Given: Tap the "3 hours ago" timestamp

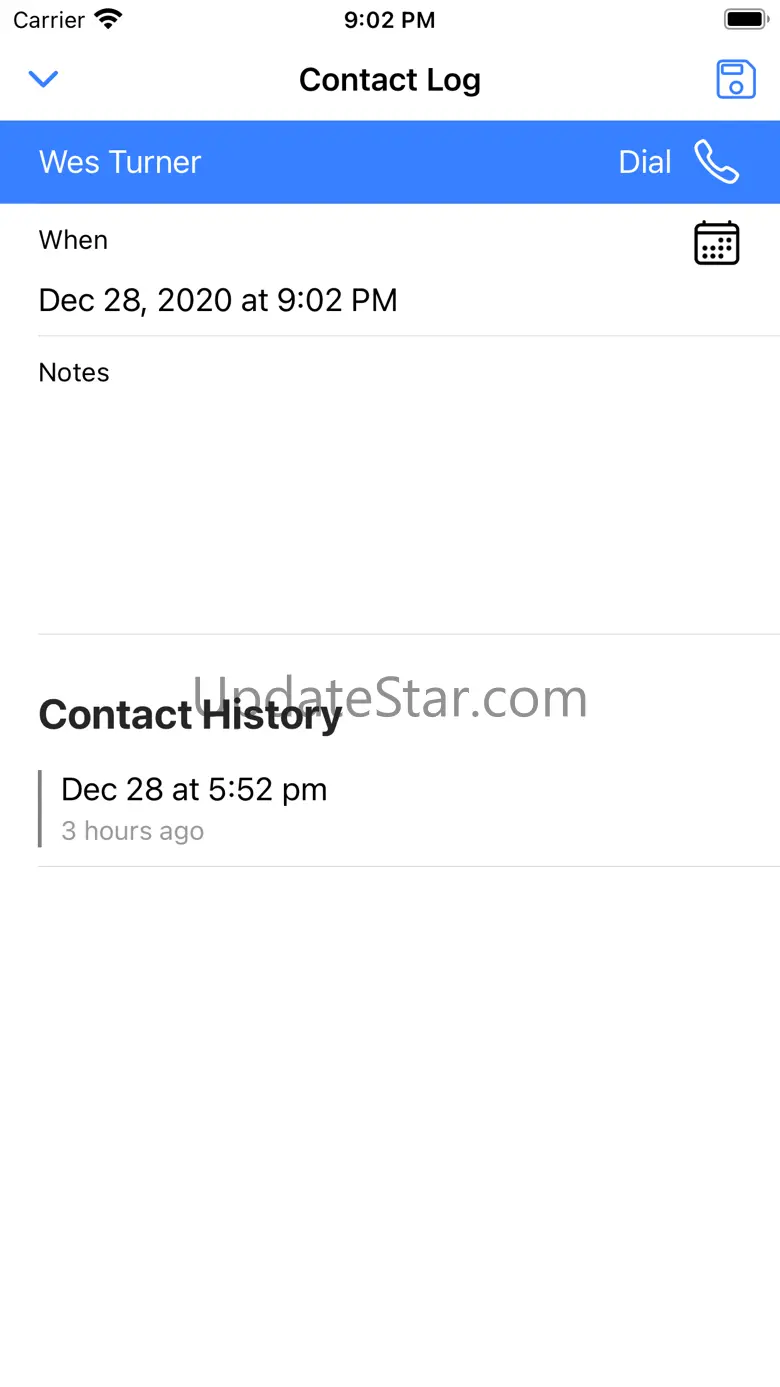Looking at the screenshot, I should pyautogui.click(x=133, y=832).
